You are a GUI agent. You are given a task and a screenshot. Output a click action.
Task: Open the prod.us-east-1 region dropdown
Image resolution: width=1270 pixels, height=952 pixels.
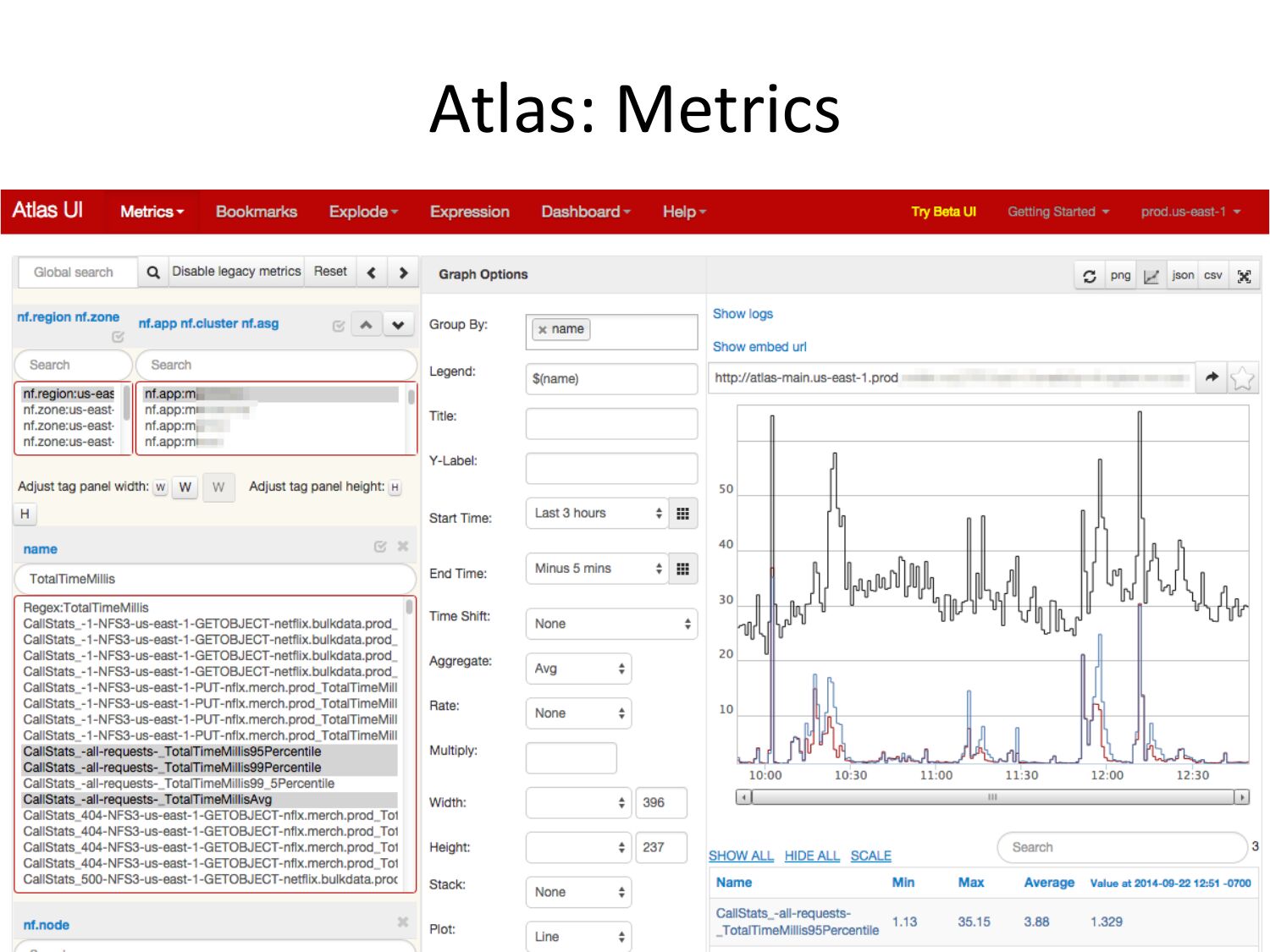tap(1190, 212)
